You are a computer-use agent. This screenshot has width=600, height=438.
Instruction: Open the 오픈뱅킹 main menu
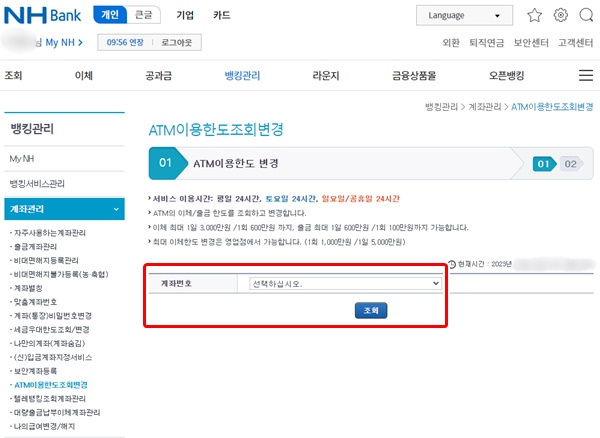[506, 75]
